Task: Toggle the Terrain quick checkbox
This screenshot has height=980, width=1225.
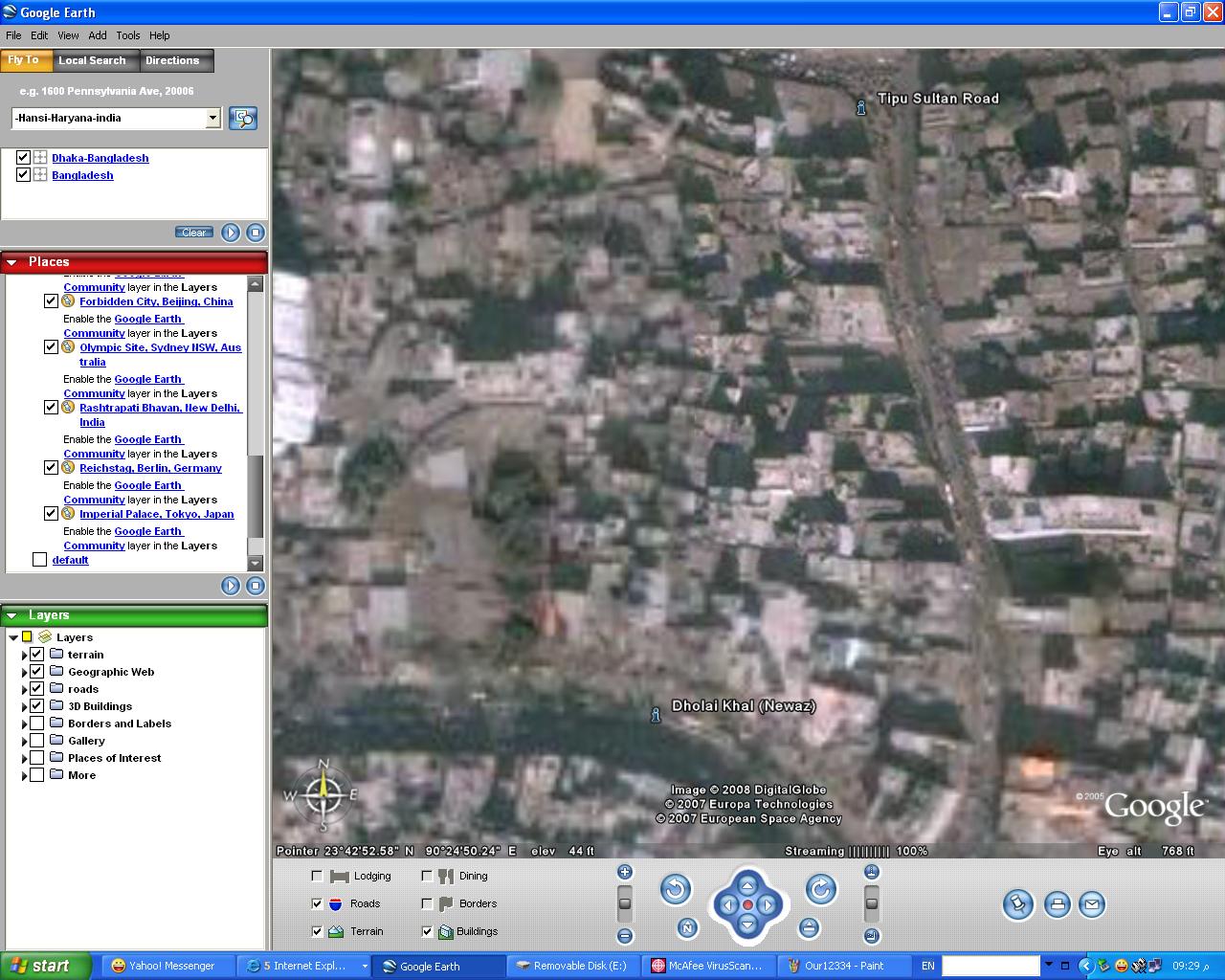Action: coord(318,931)
